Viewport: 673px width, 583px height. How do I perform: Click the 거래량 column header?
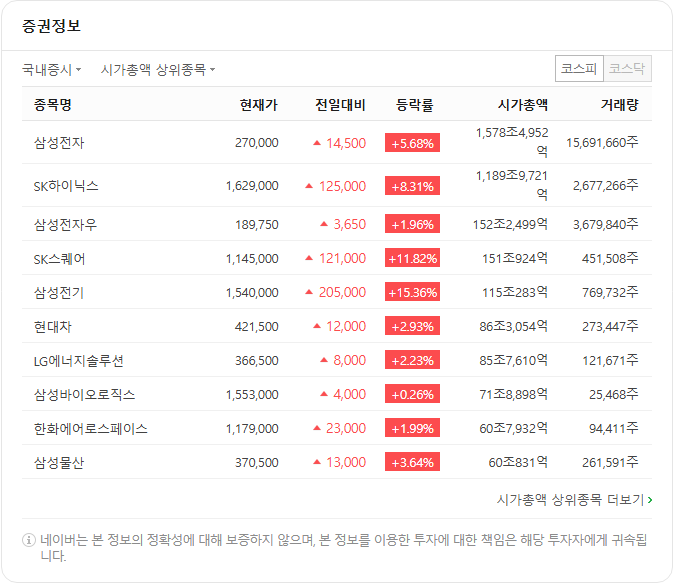tap(620, 104)
